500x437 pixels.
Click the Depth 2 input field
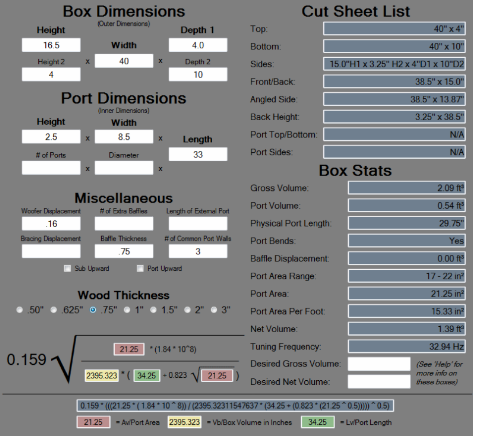coord(198,74)
